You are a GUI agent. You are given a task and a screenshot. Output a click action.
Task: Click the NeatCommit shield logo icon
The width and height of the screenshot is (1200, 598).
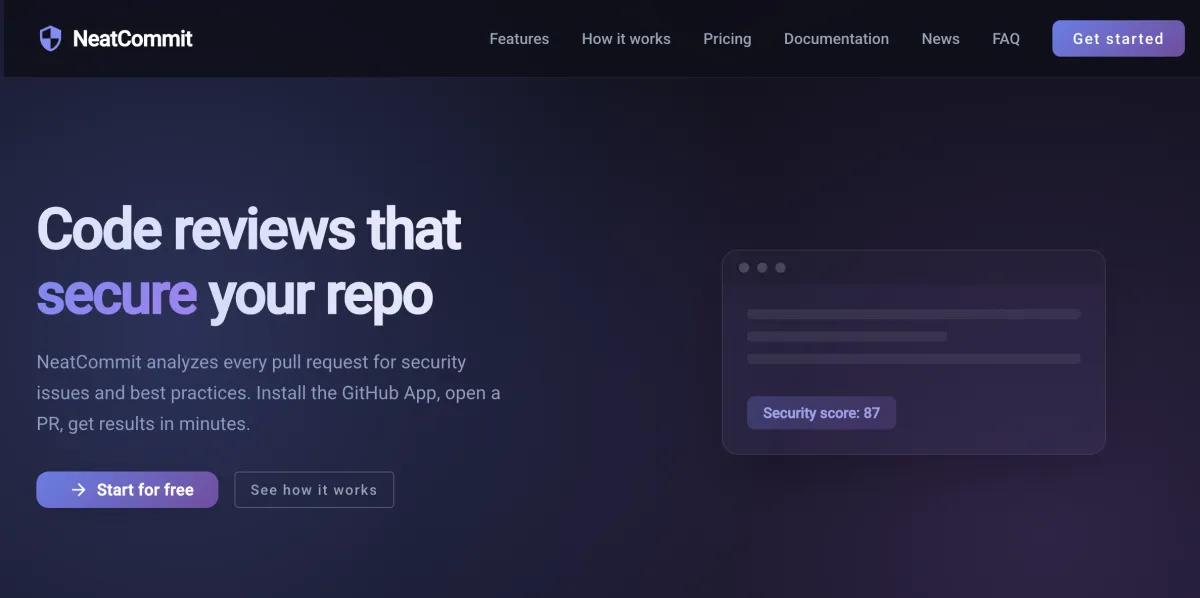(50, 39)
